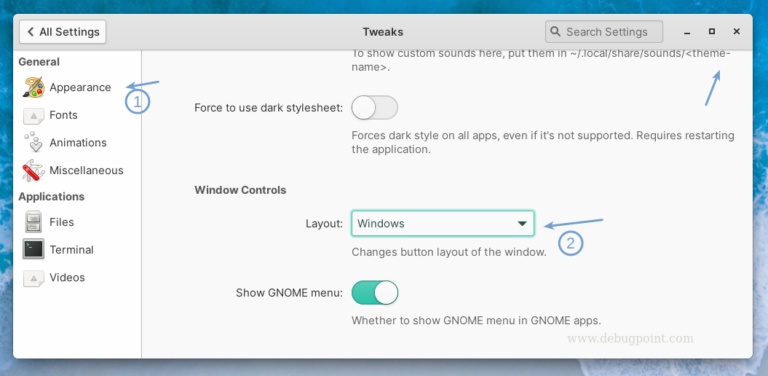Click the Videos sidebar icon
Image resolution: width=768 pixels, height=376 pixels.
(33, 278)
